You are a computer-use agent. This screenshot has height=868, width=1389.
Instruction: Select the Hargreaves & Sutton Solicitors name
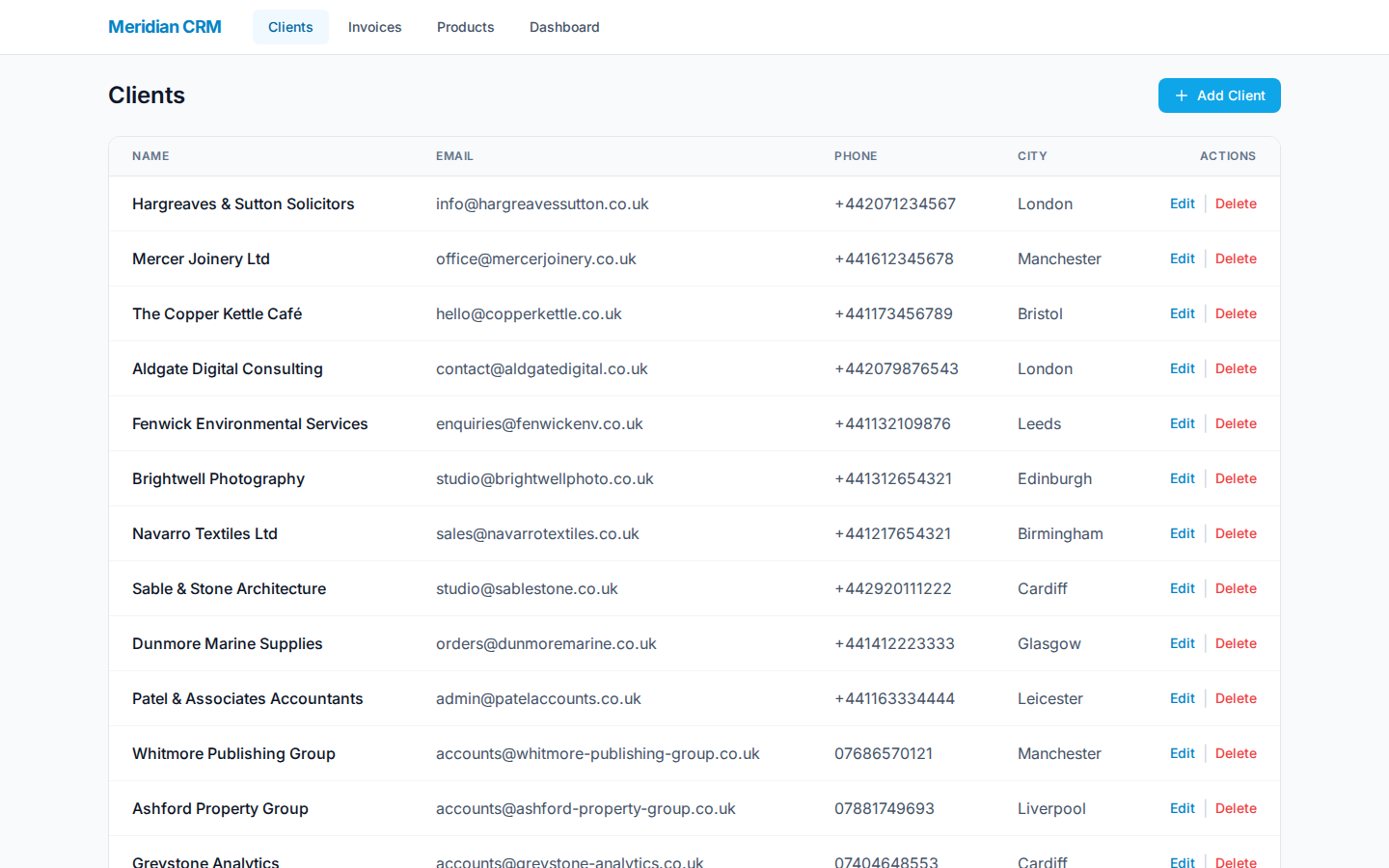tap(243, 203)
